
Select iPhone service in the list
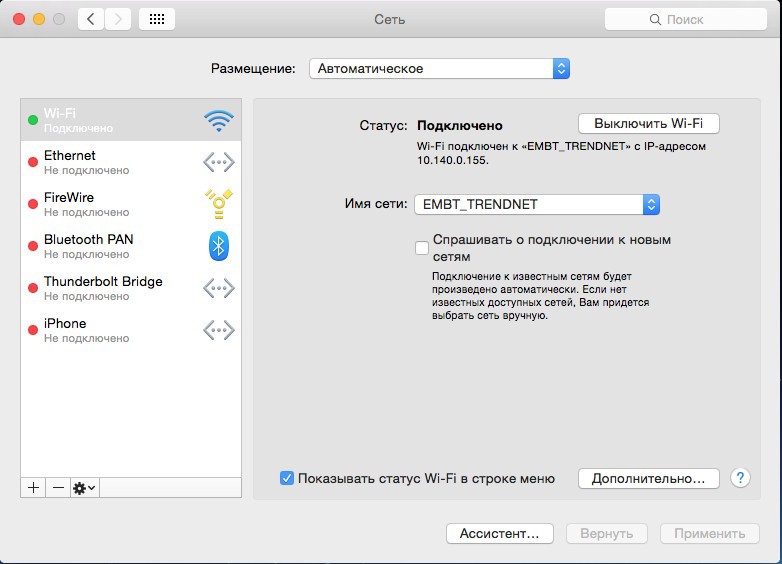pos(131,330)
